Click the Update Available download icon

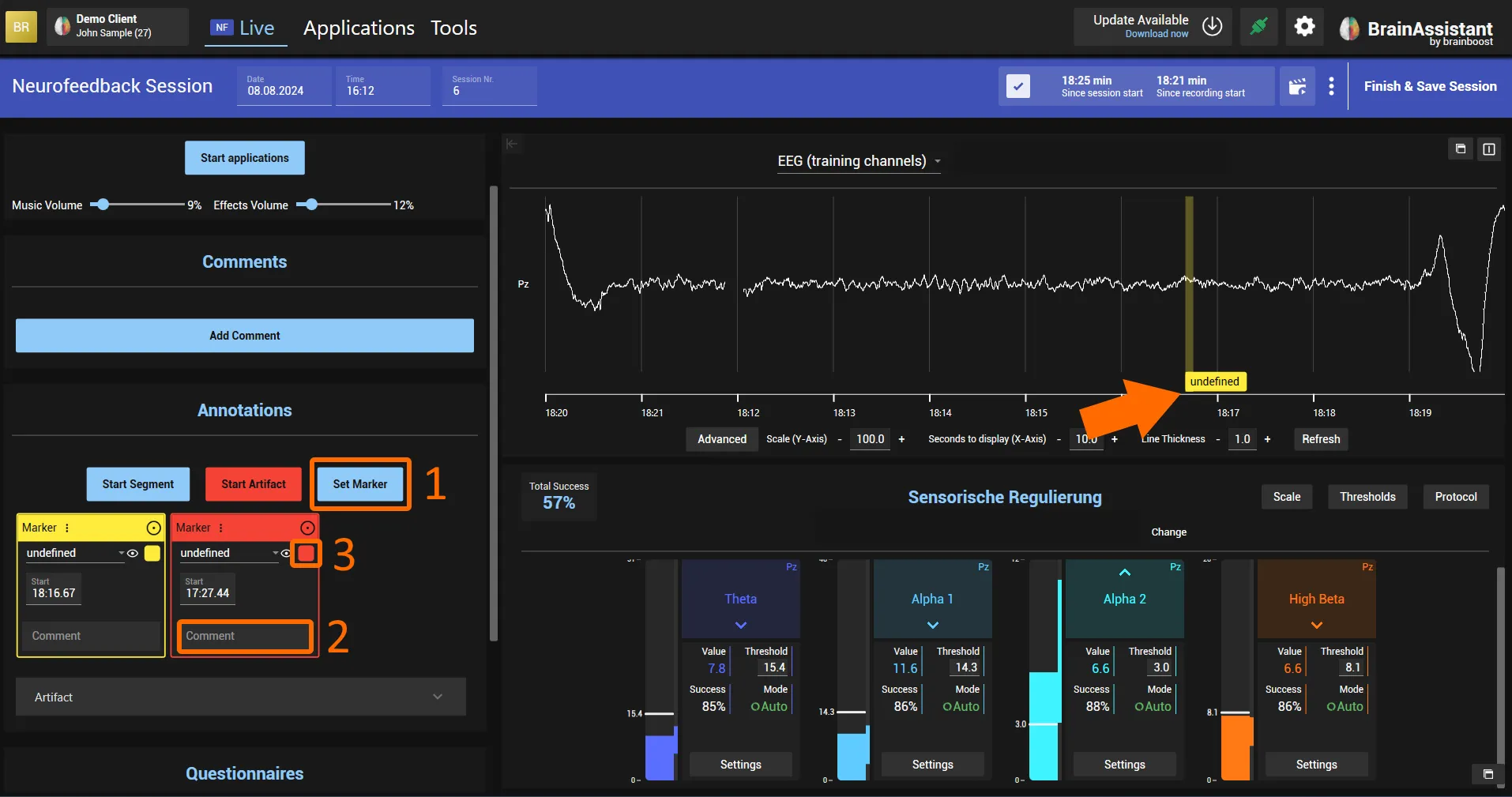pyautogui.click(x=1212, y=27)
